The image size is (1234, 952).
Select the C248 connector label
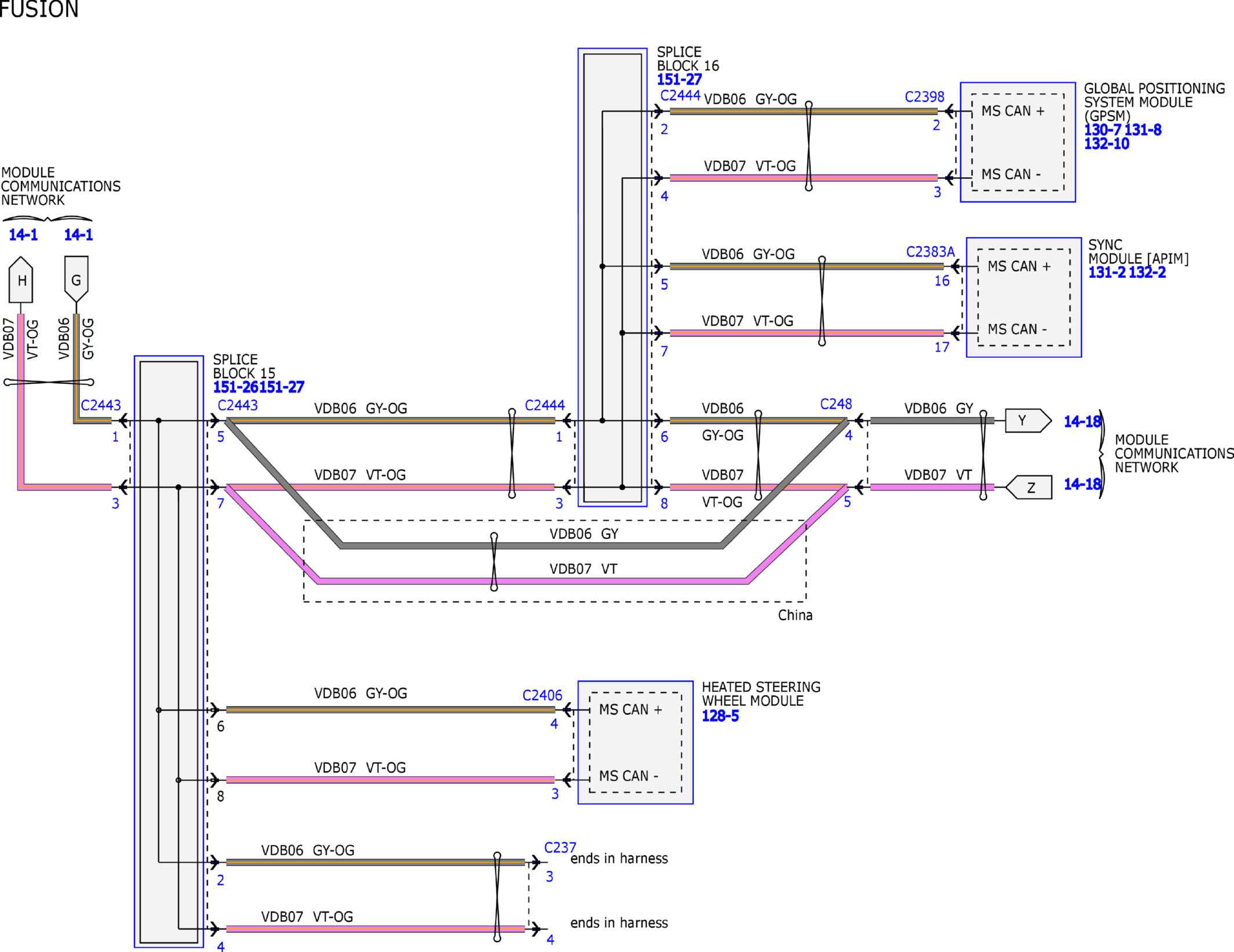(x=836, y=404)
